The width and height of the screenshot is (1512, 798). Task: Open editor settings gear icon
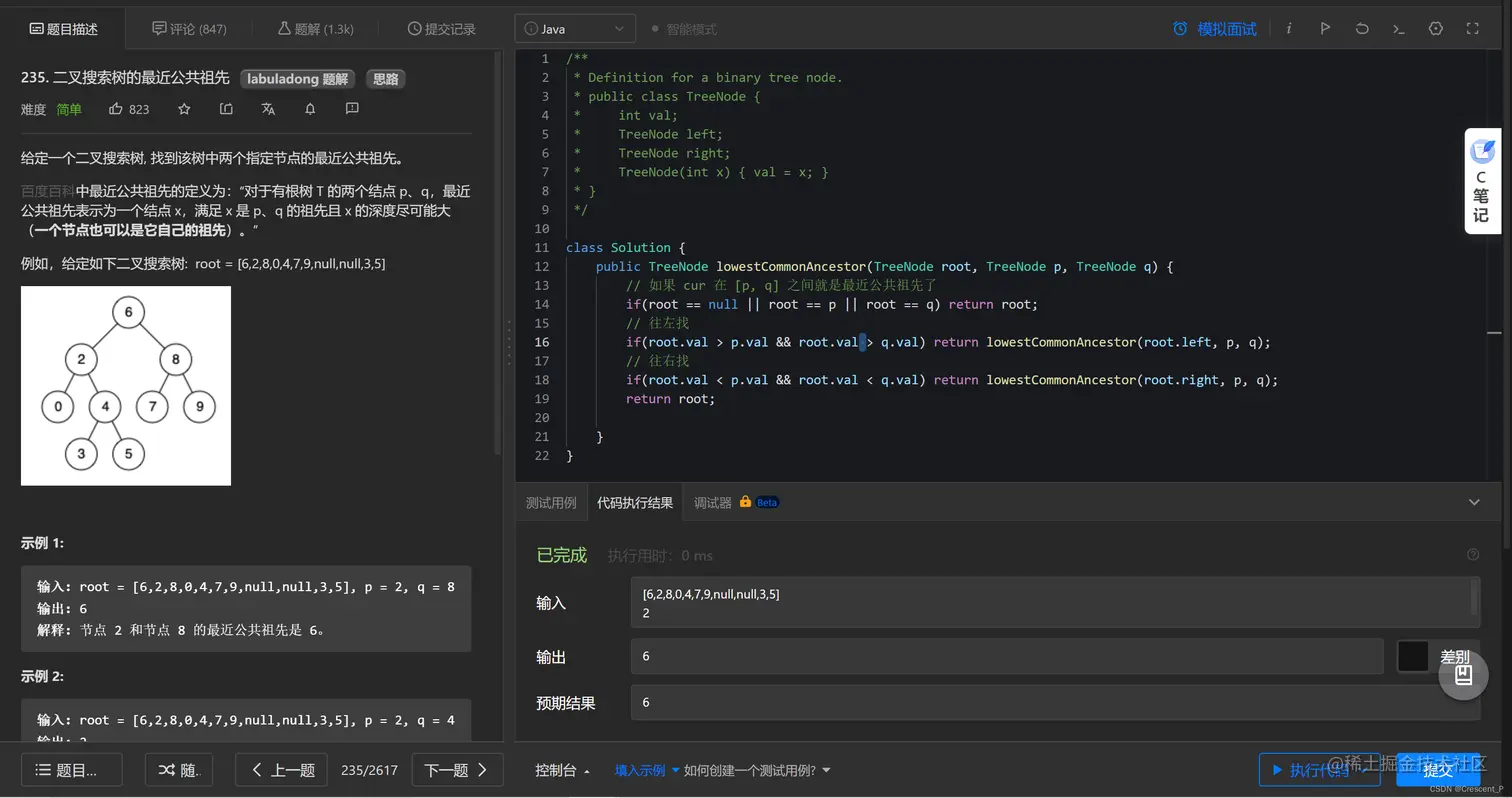click(x=1436, y=28)
